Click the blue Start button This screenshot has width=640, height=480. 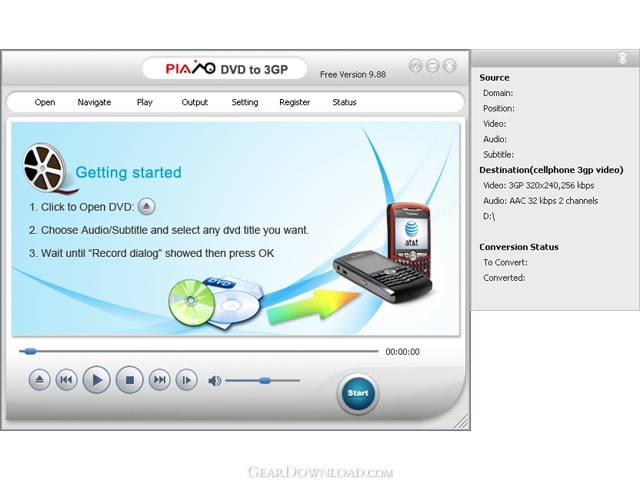pyautogui.click(x=358, y=393)
